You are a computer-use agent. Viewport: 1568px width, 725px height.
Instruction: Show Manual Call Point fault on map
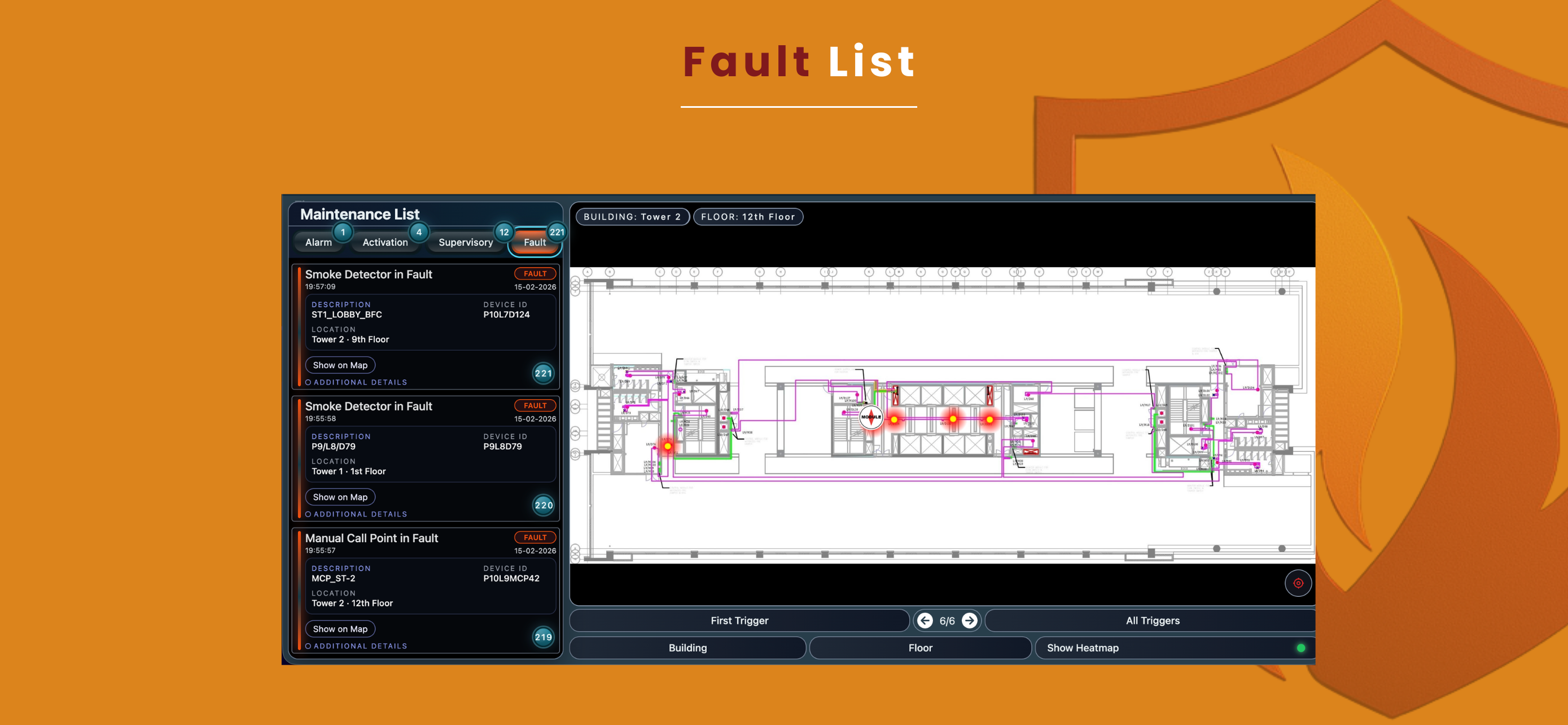[340, 629]
